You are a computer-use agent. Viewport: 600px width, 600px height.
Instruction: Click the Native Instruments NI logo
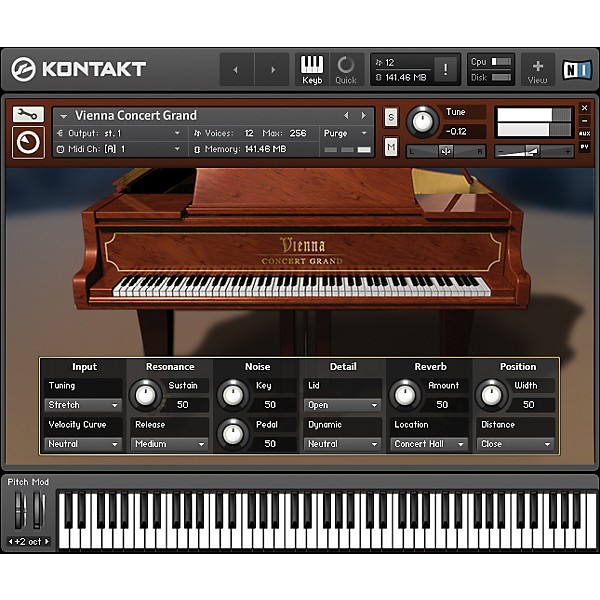point(577,70)
